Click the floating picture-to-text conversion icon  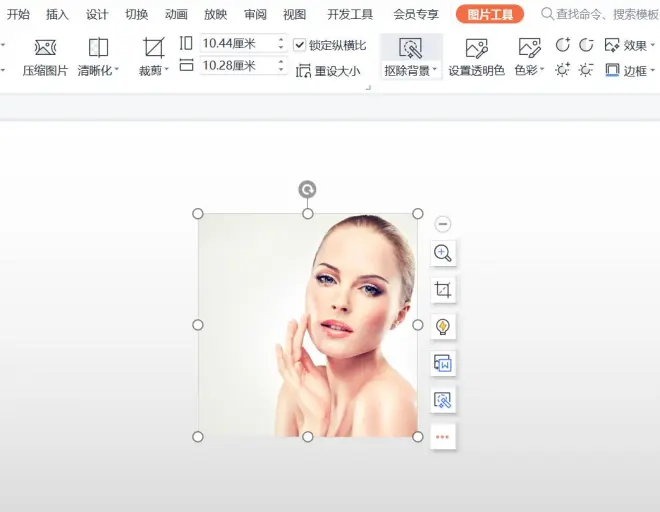coord(443,363)
